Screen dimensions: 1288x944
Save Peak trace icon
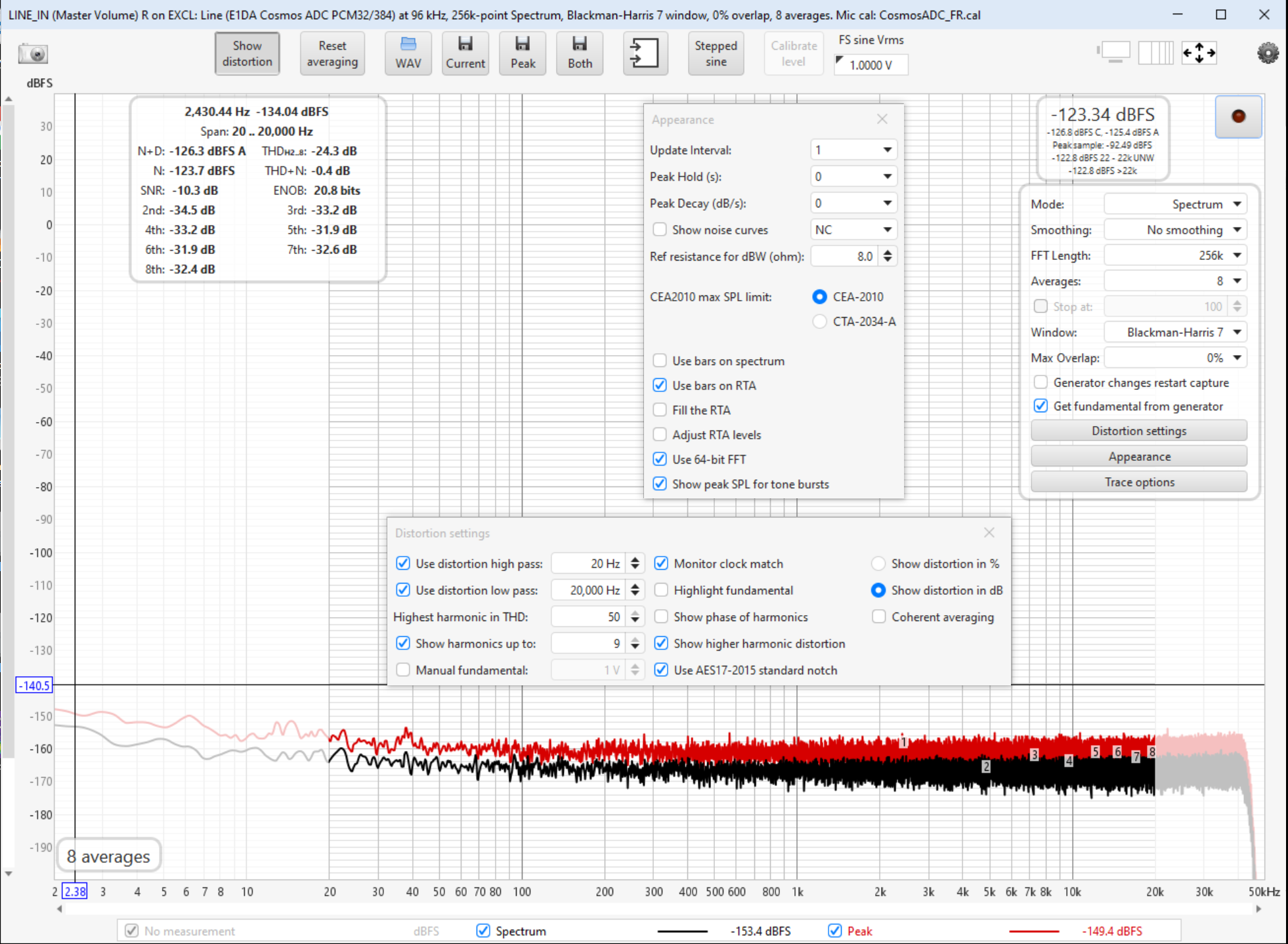tap(523, 53)
